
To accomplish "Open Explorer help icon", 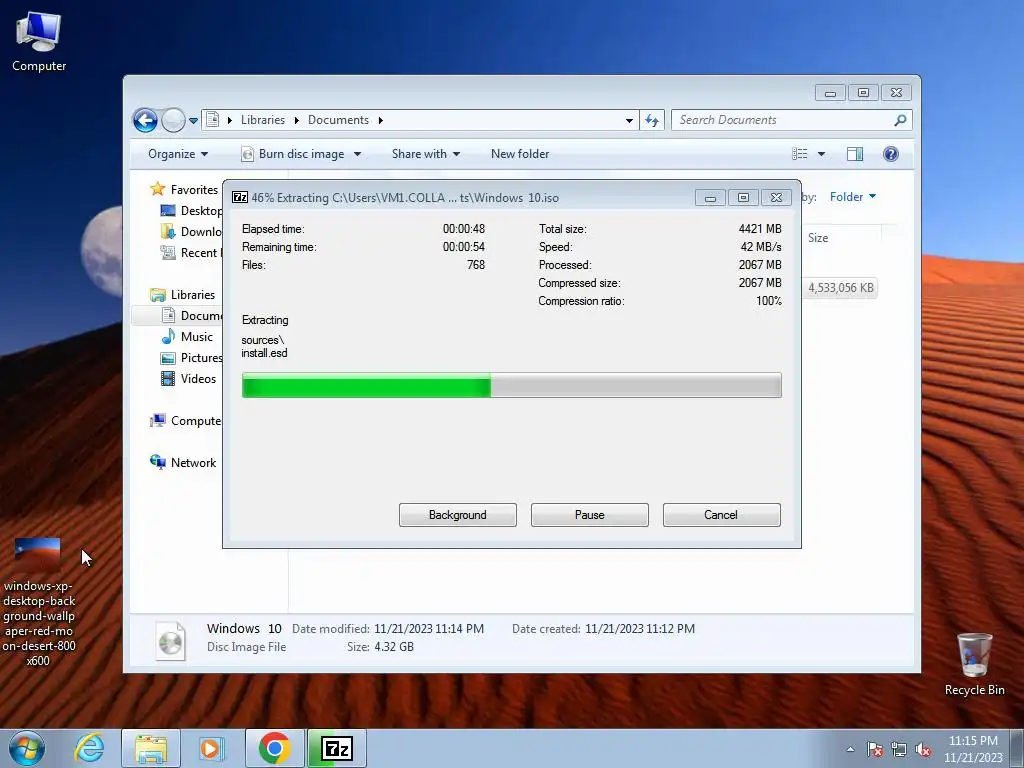I will tap(891, 154).
